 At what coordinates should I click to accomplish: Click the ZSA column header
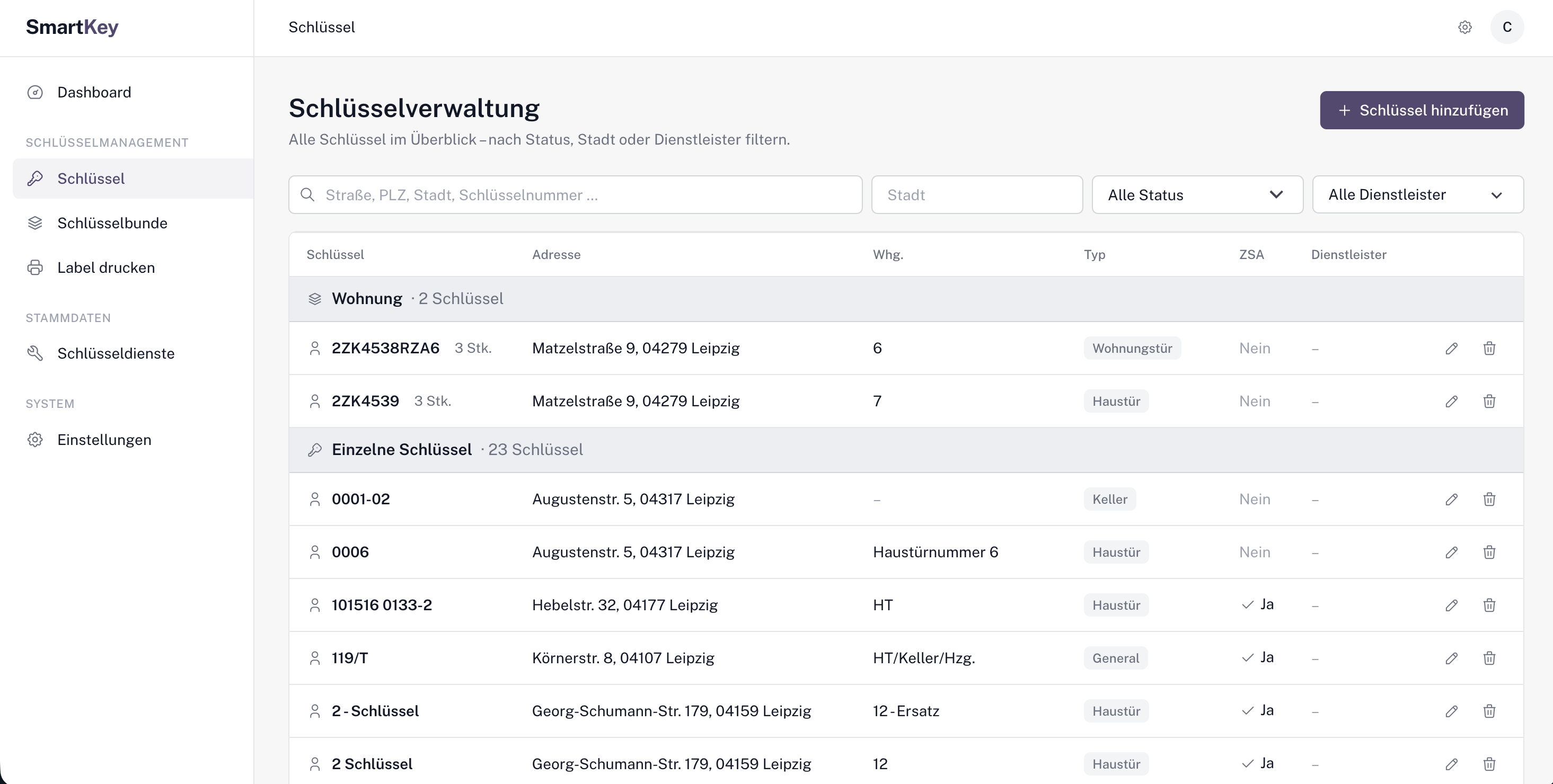tap(1251, 254)
